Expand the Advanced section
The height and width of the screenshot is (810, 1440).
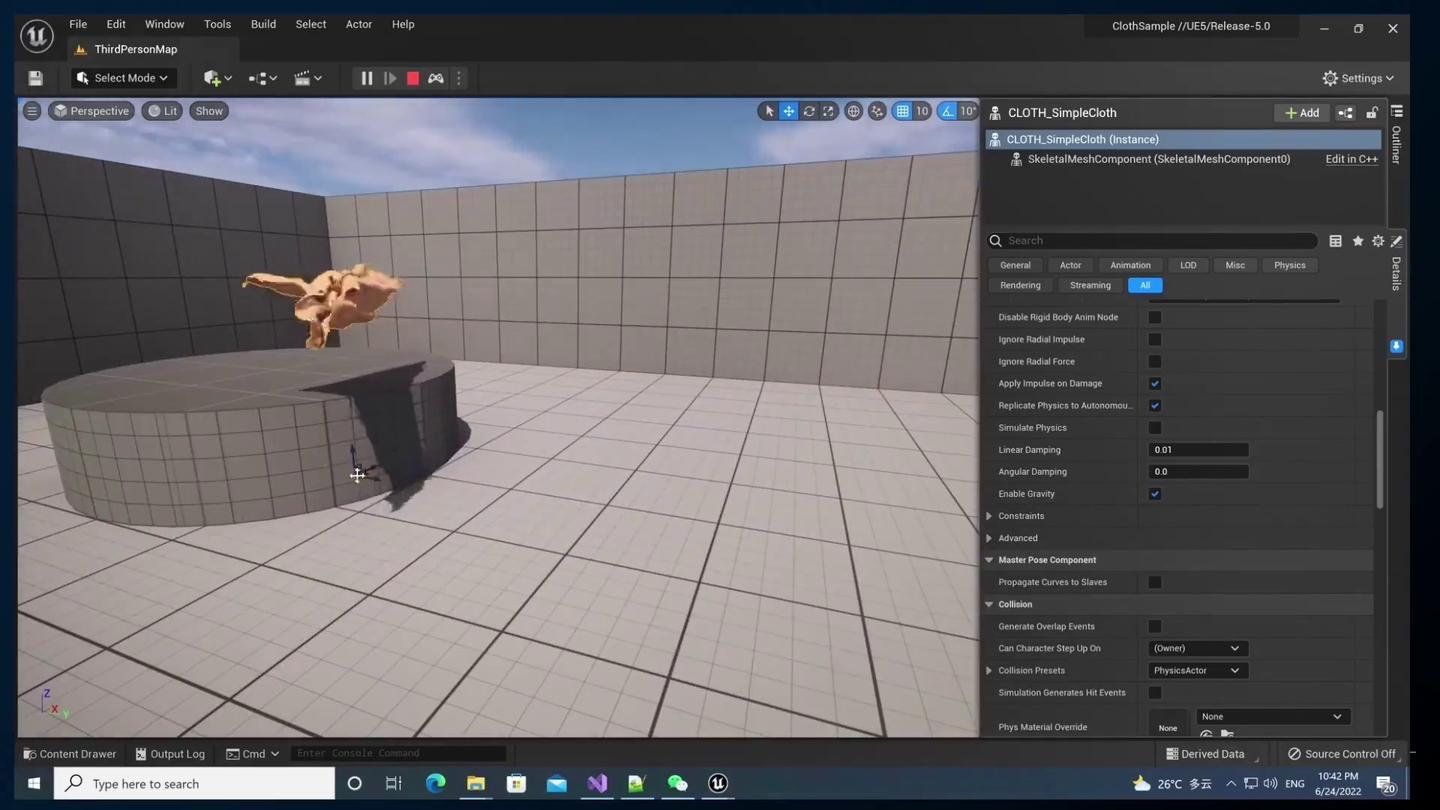[x=989, y=538]
